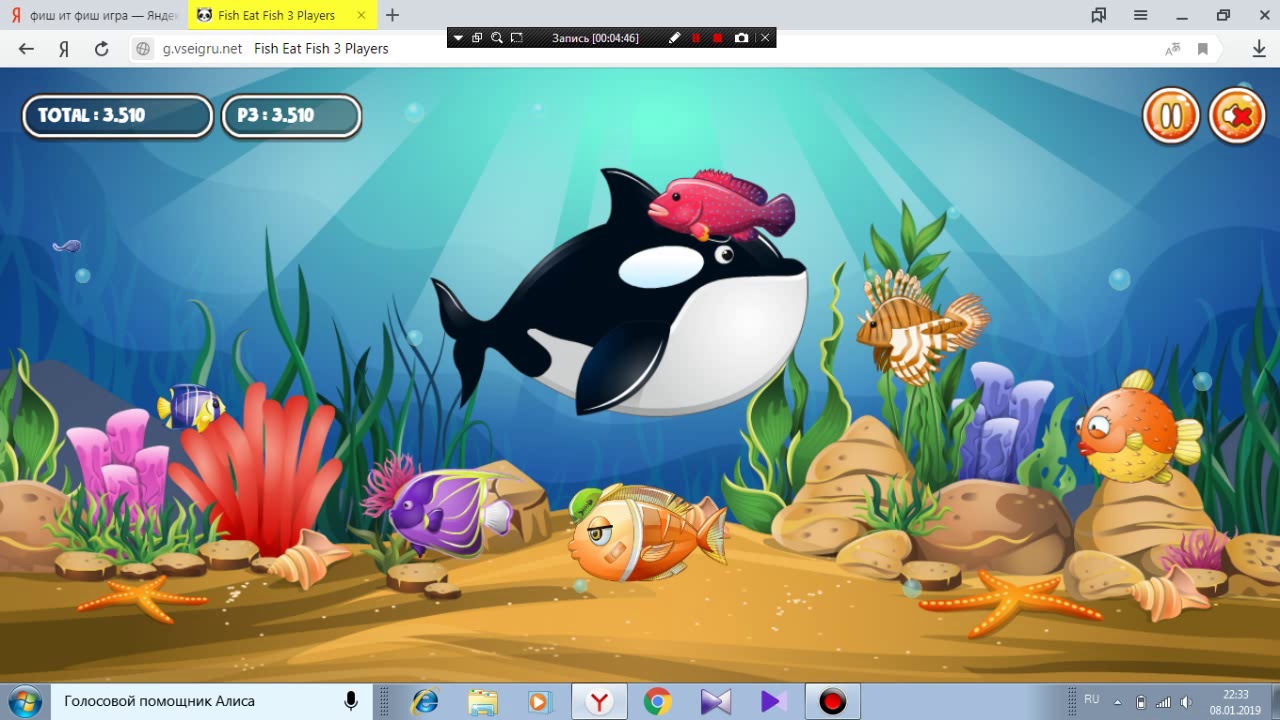The image size is (1280, 720).
Task: Take a screenshot with the recorder camera icon
Action: click(x=741, y=38)
